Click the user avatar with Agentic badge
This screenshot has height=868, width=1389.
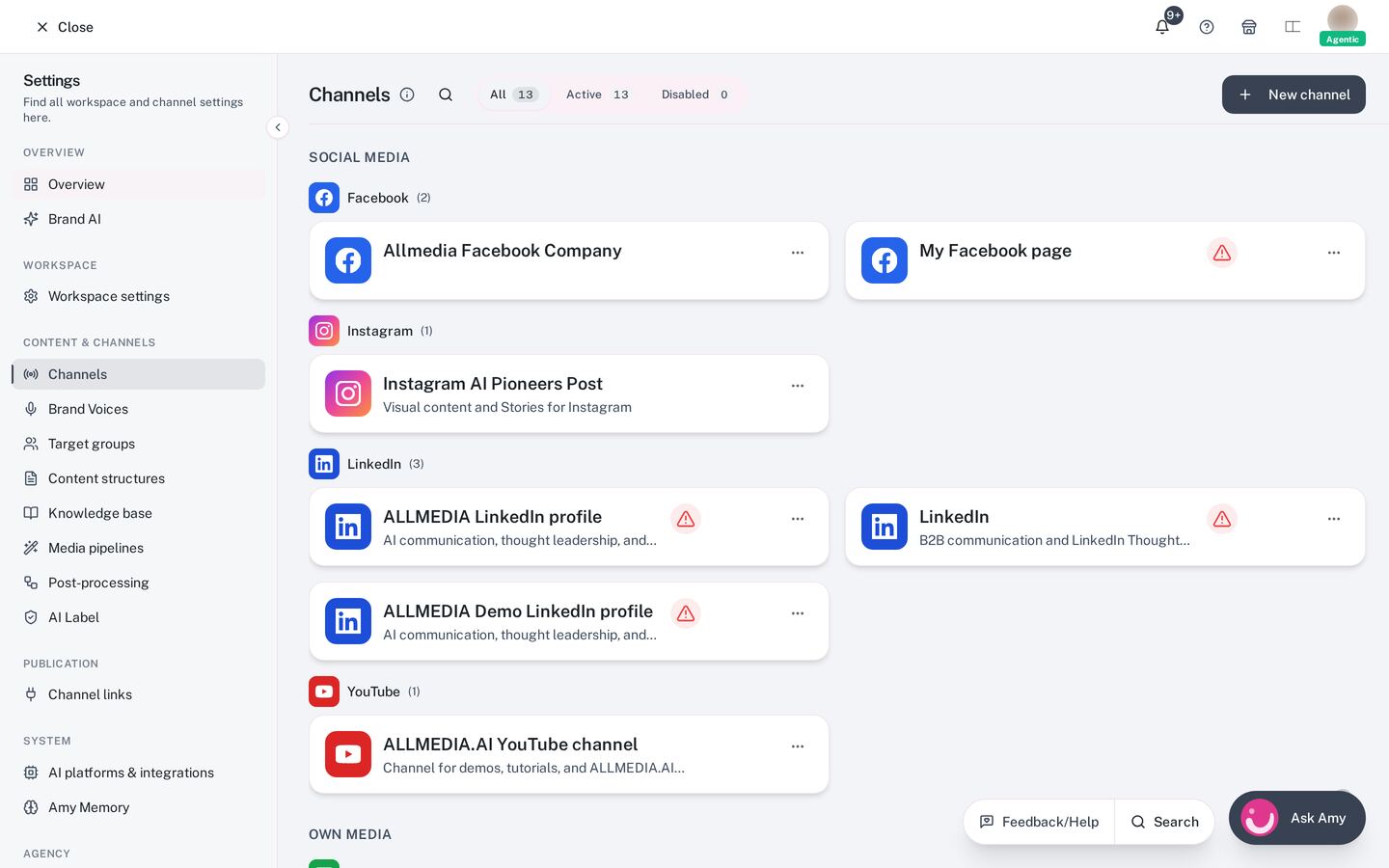(1343, 25)
